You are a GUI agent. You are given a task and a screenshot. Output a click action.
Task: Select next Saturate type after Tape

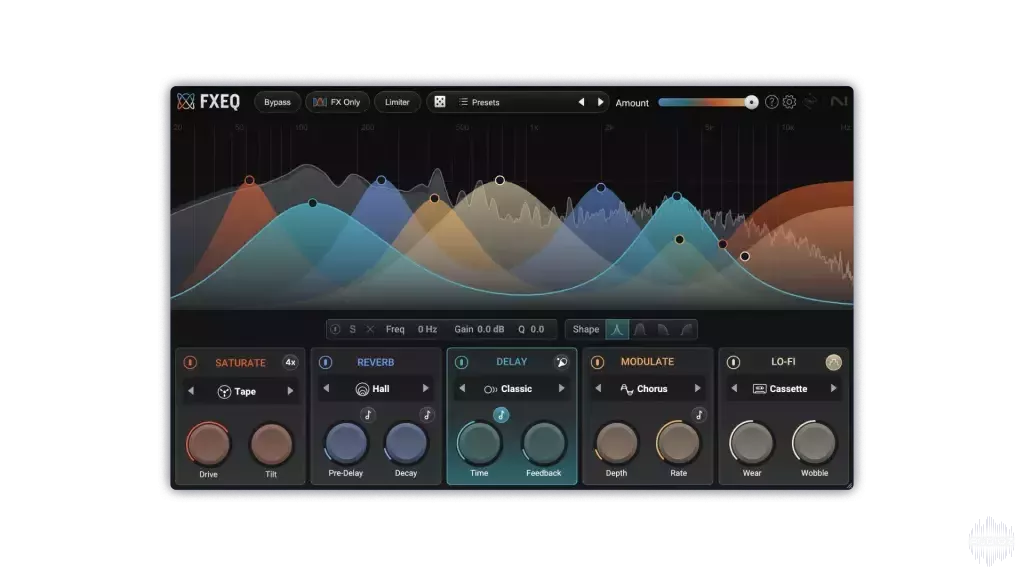point(290,391)
